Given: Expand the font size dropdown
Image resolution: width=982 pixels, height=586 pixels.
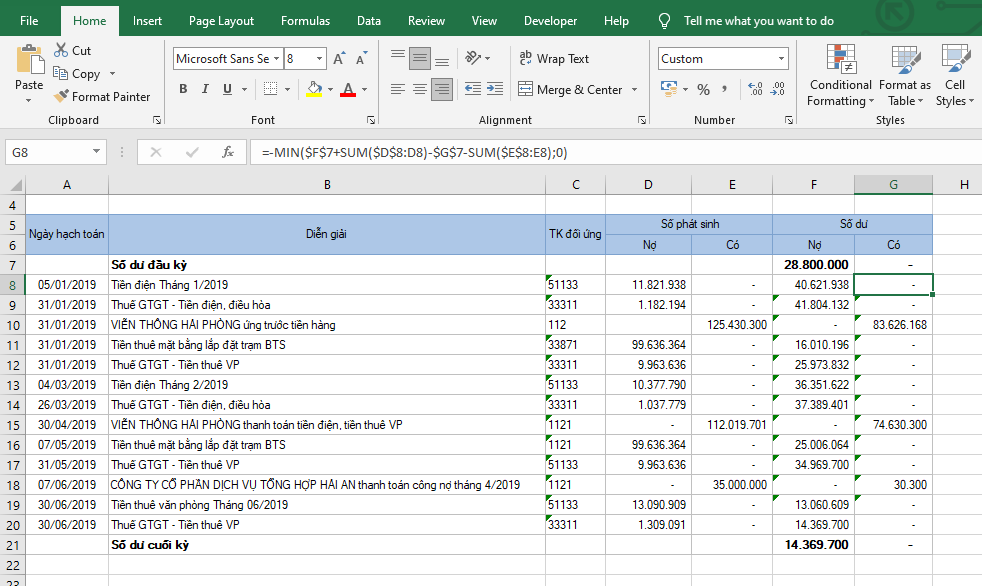Looking at the screenshot, I should [x=319, y=59].
